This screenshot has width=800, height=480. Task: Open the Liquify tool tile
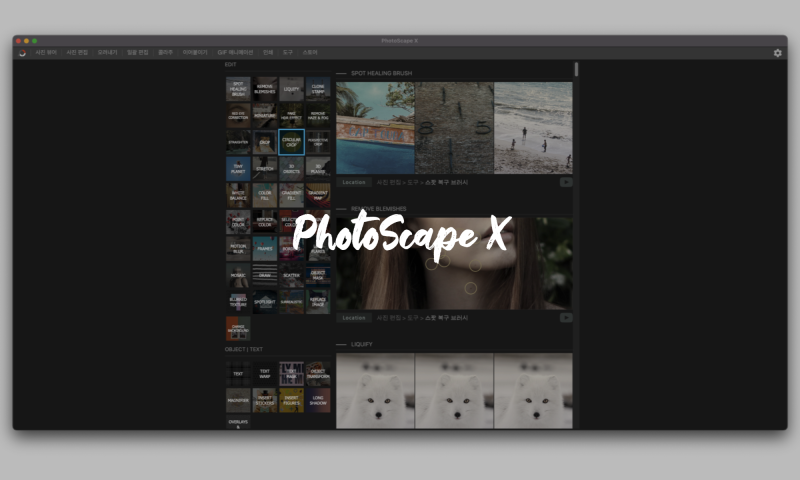pos(291,89)
